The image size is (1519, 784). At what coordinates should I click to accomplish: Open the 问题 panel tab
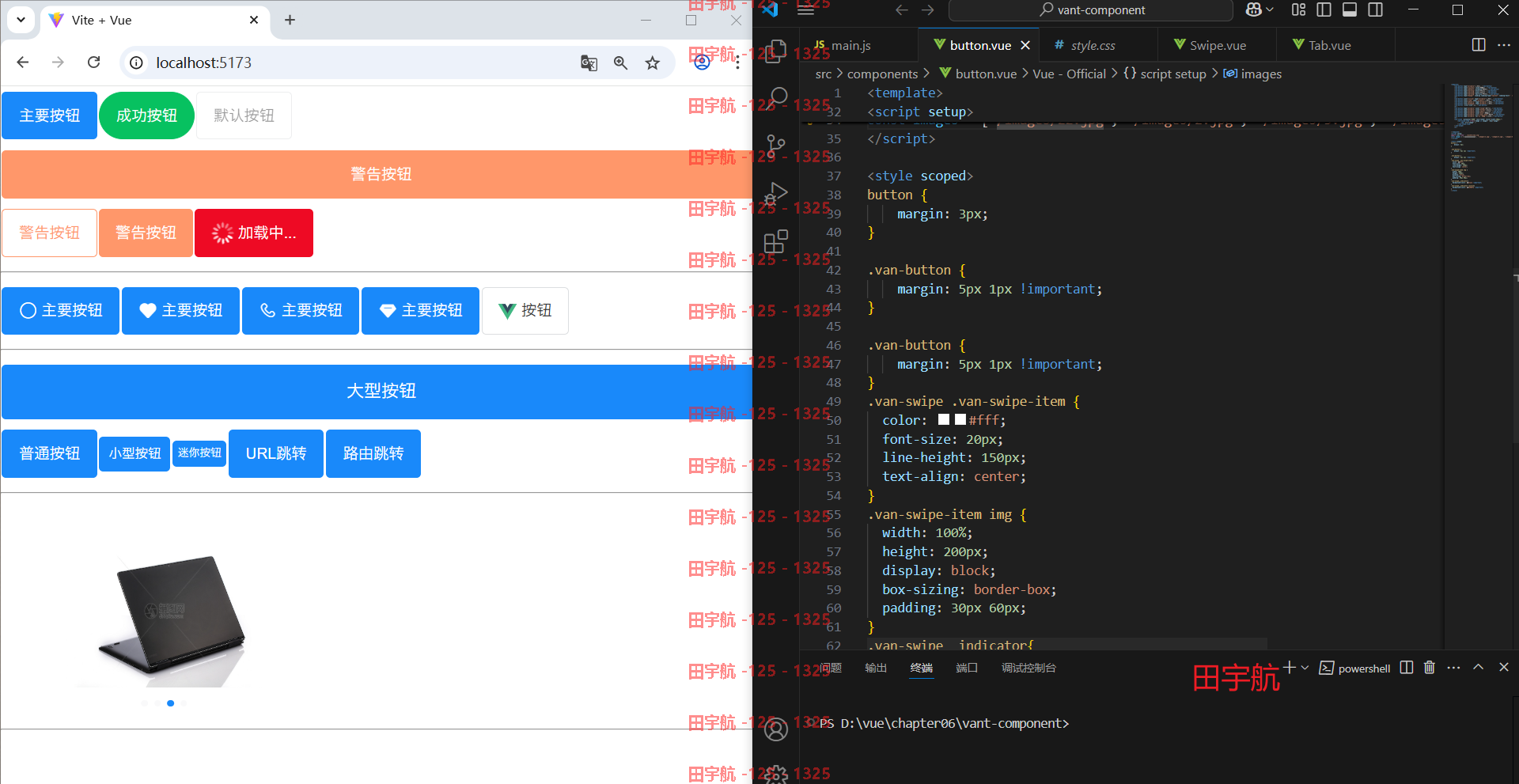[830, 668]
